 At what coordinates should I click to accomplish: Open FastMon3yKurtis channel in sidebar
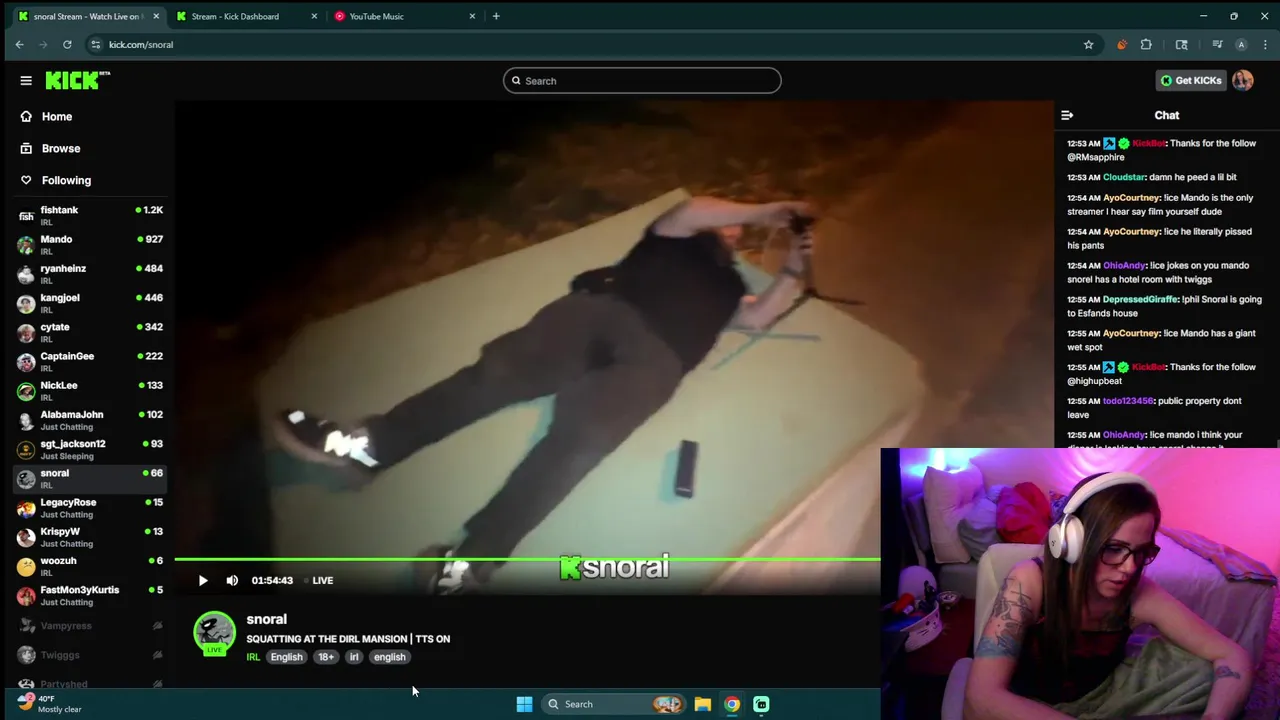[90, 595]
